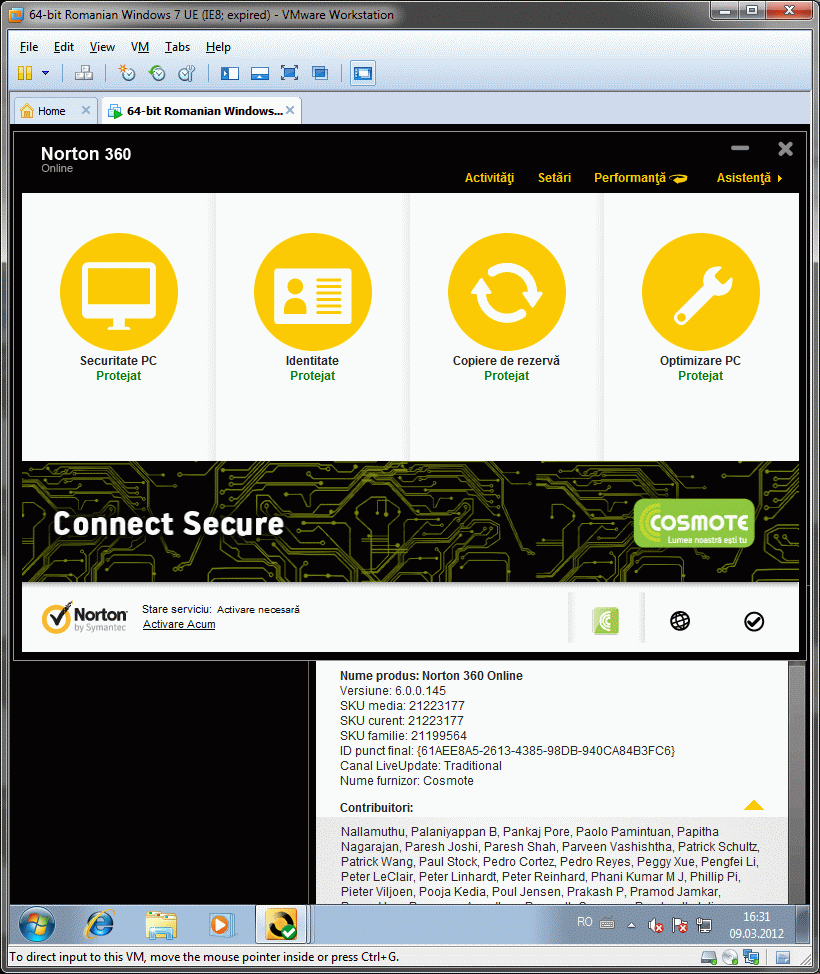
Task: Open the Securitate PC monitor icon
Action: 119,291
